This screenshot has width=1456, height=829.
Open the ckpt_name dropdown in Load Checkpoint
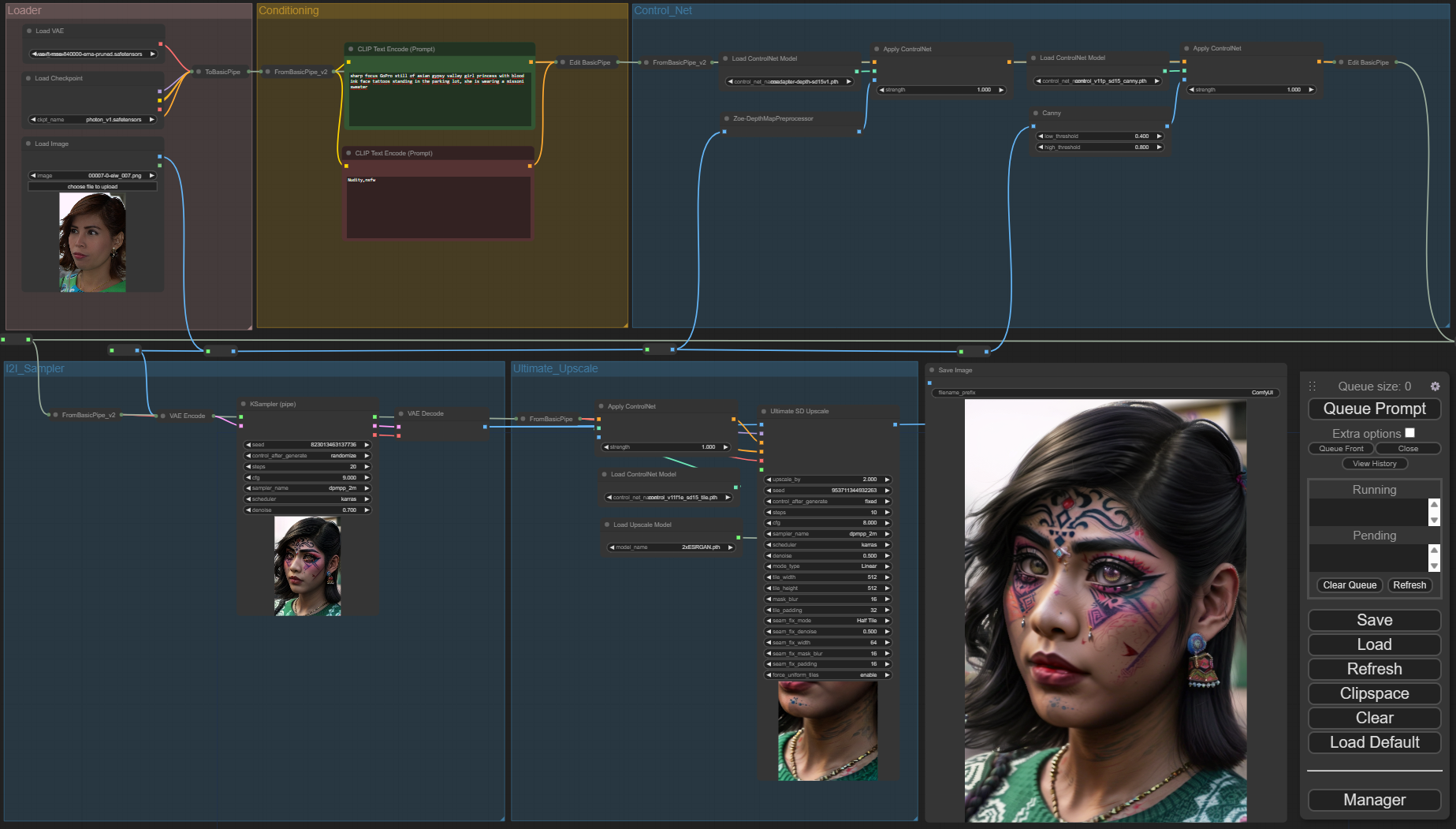click(93, 120)
